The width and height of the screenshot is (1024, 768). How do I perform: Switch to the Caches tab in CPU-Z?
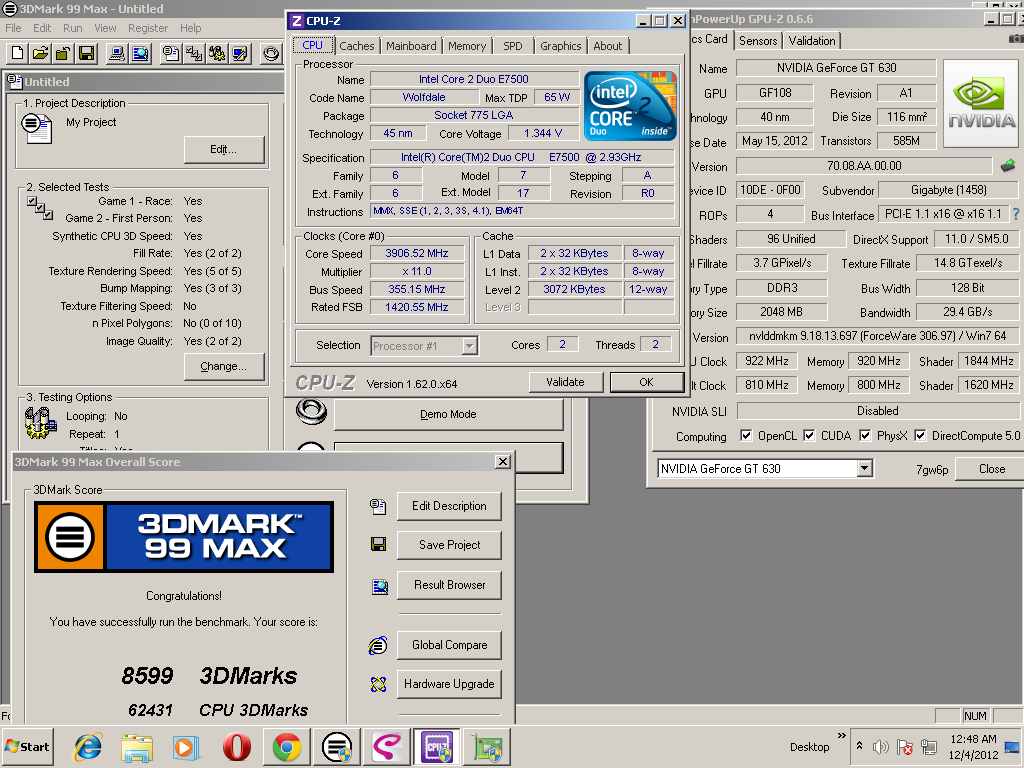tap(357, 46)
